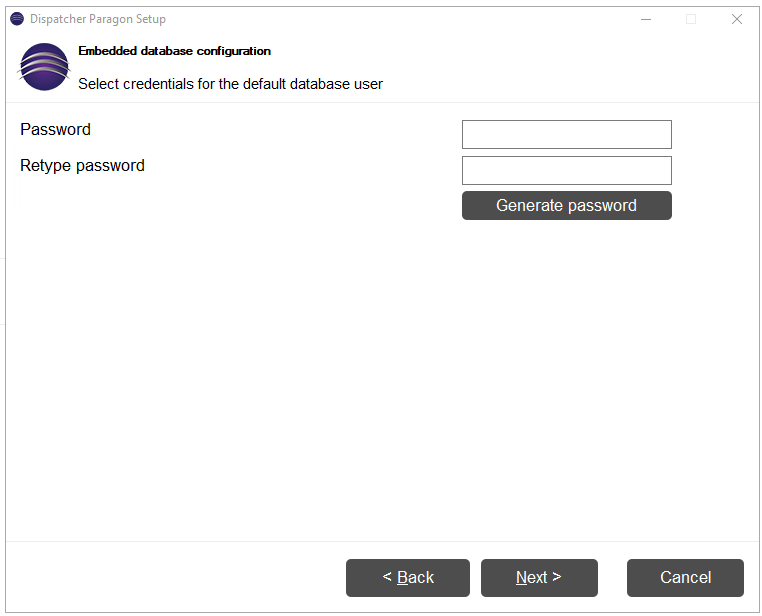The width and height of the screenshot is (762, 616).
Task: Click empty title bar space beside the window title
Action: pos(389,19)
